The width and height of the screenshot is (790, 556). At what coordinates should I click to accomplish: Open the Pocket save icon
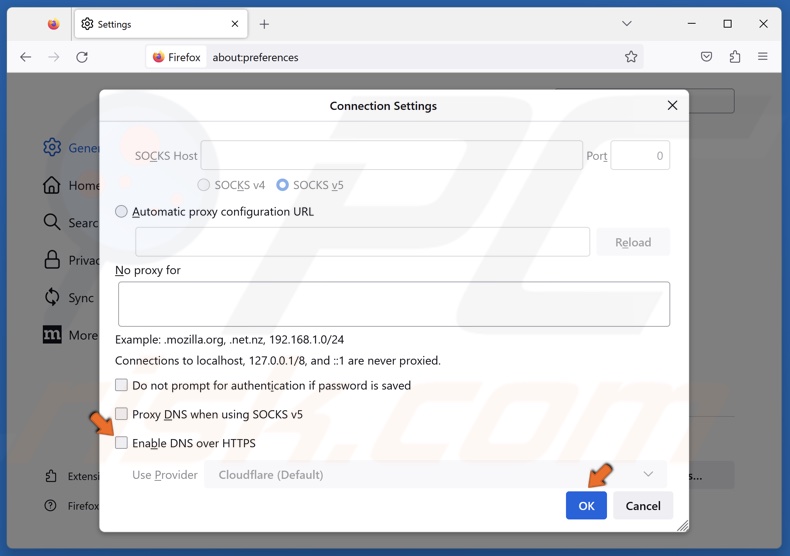click(x=706, y=57)
